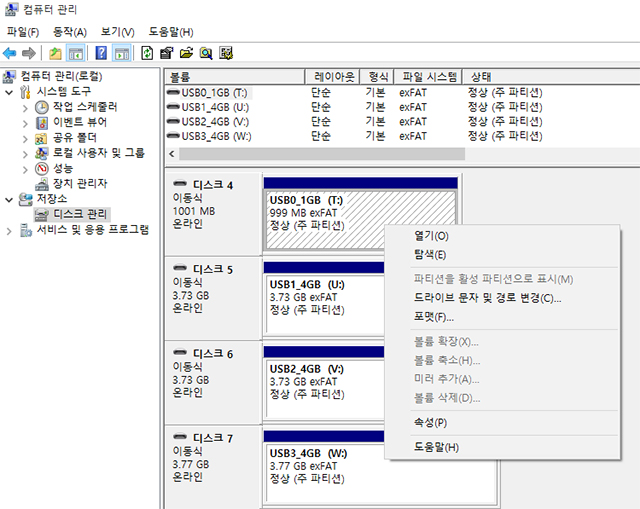This screenshot has width=640, height=509.
Task: Open the 파일(F) menu
Action: [23, 32]
